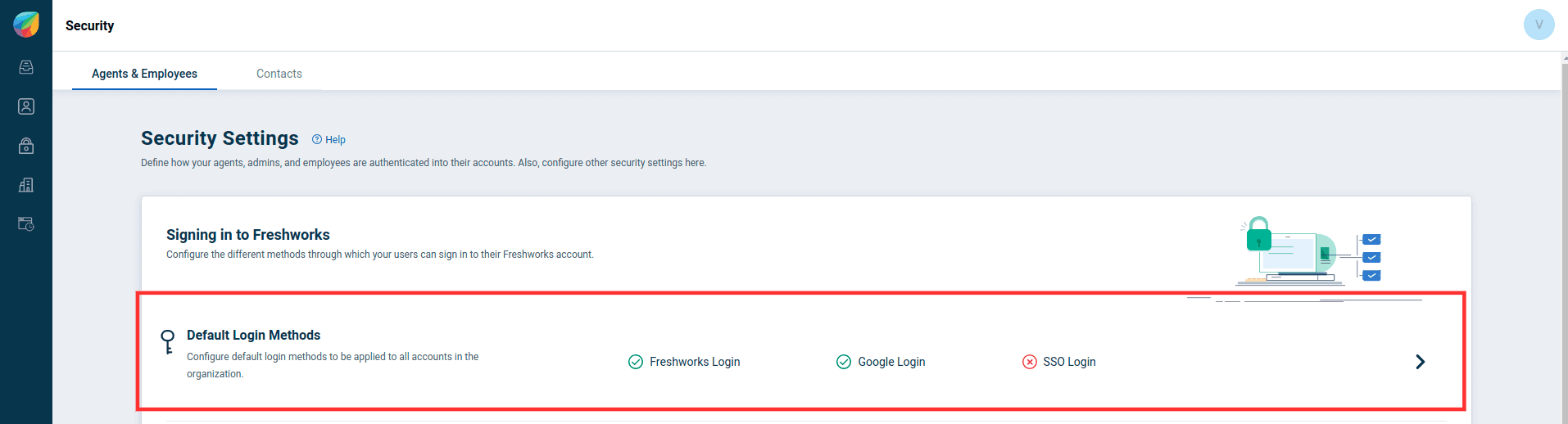The height and width of the screenshot is (424, 1568).
Task: Open the inbox icon in sidebar
Action: point(26,67)
